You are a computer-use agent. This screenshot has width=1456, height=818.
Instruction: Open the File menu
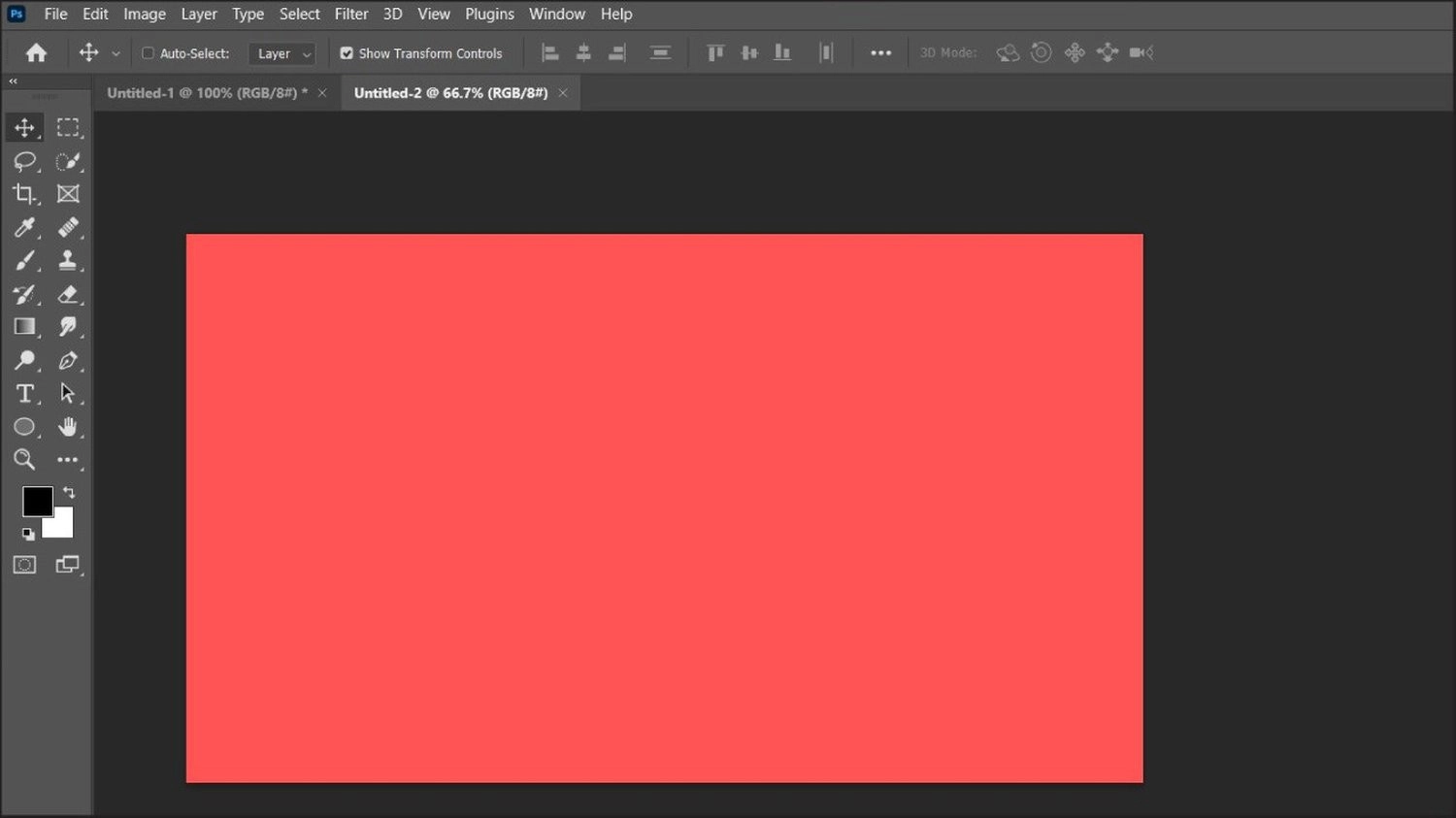coord(56,15)
